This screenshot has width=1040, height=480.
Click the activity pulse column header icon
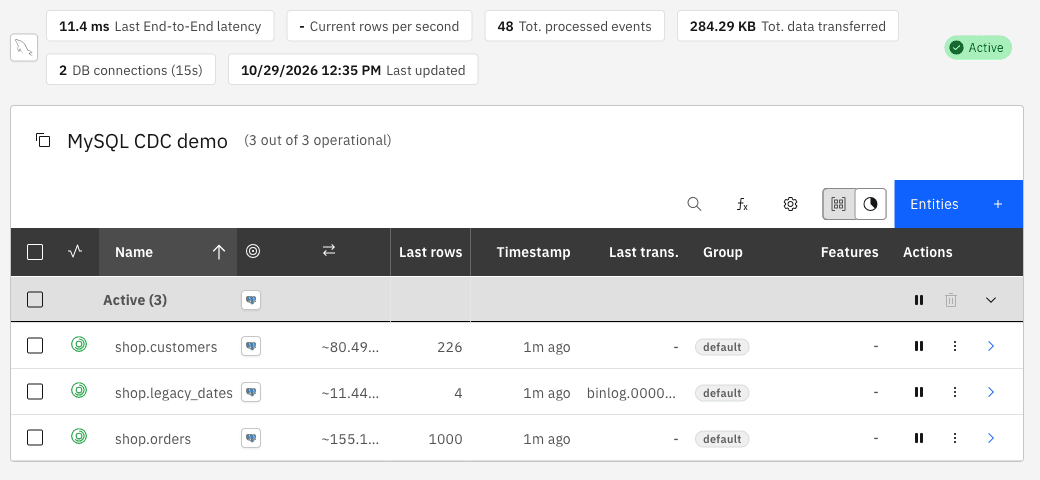[x=76, y=251]
